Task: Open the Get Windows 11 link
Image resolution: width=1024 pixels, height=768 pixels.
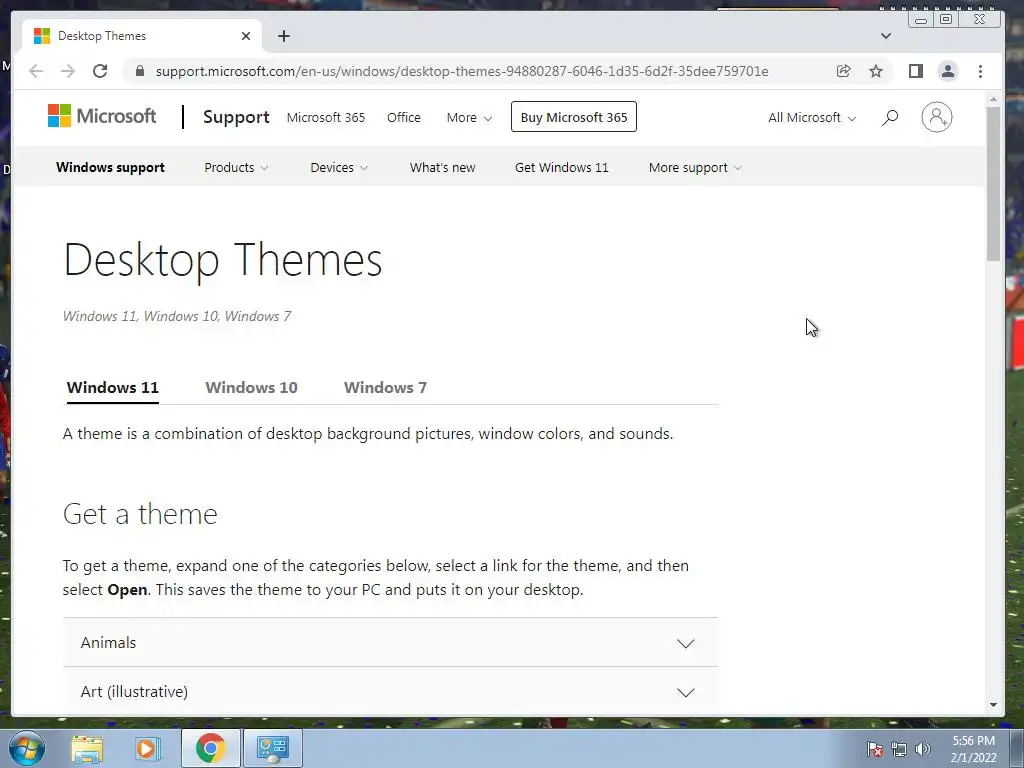Action: pyautogui.click(x=562, y=167)
